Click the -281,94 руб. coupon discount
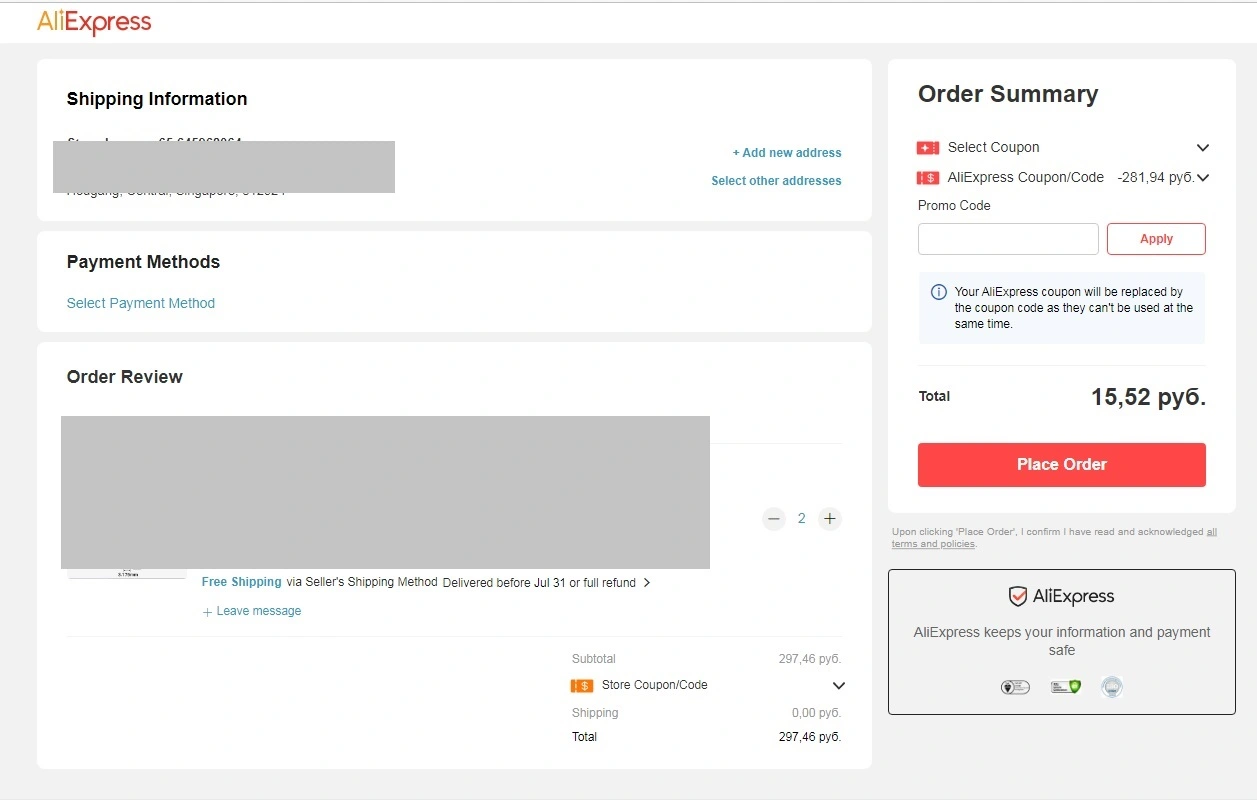Image resolution: width=1257 pixels, height=800 pixels. coord(1155,177)
